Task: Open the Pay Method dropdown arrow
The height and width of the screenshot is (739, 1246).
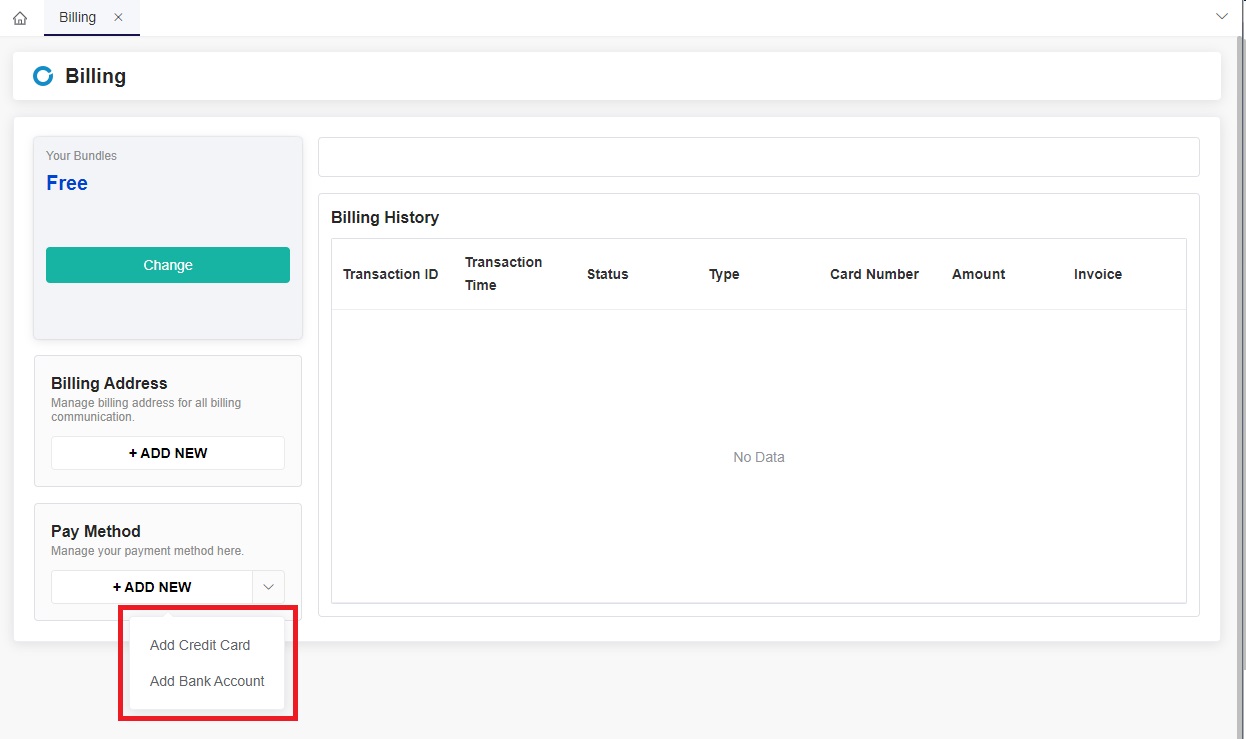Action: (x=268, y=587)
